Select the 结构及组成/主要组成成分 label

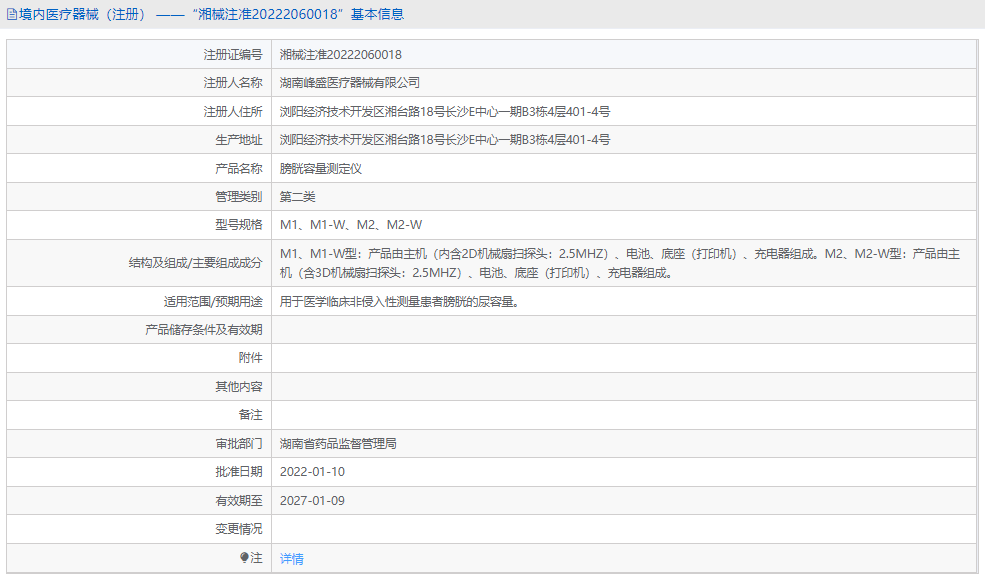coord(195,263)
